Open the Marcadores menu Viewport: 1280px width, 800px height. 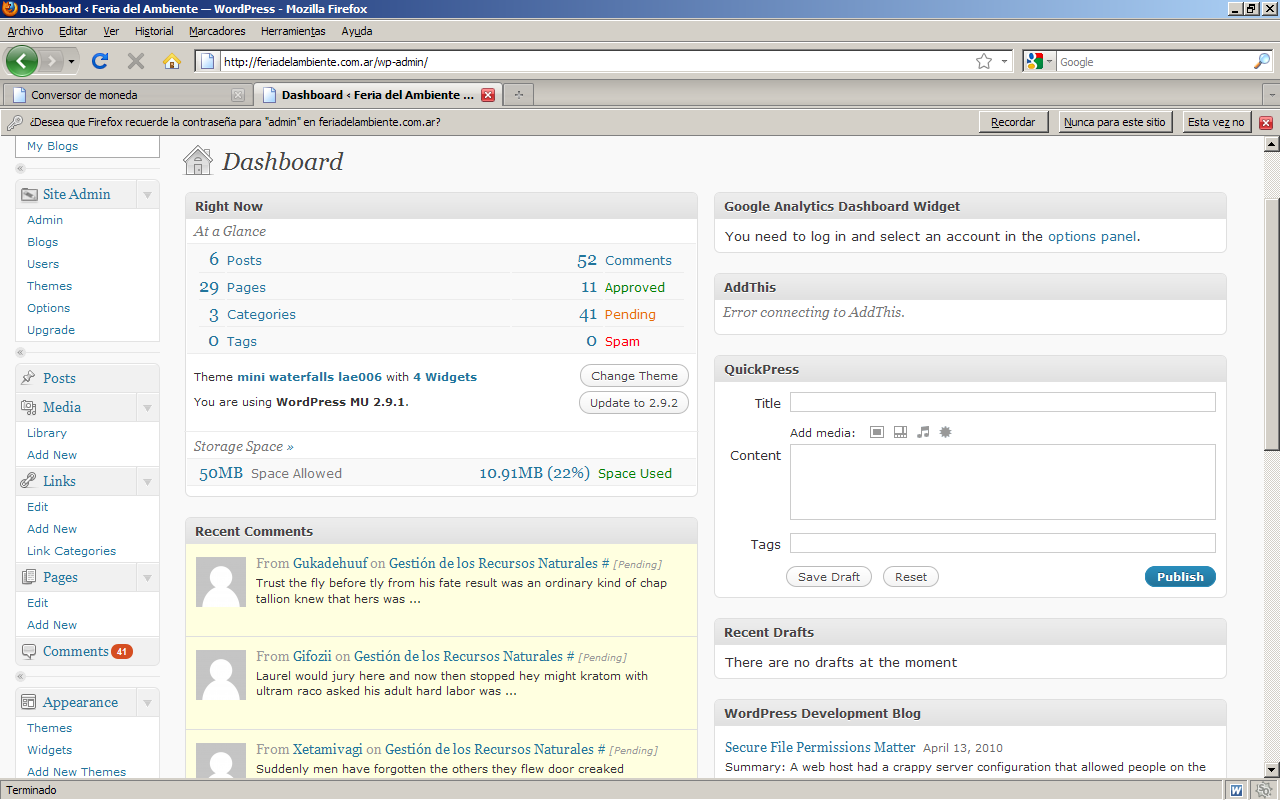217,31
